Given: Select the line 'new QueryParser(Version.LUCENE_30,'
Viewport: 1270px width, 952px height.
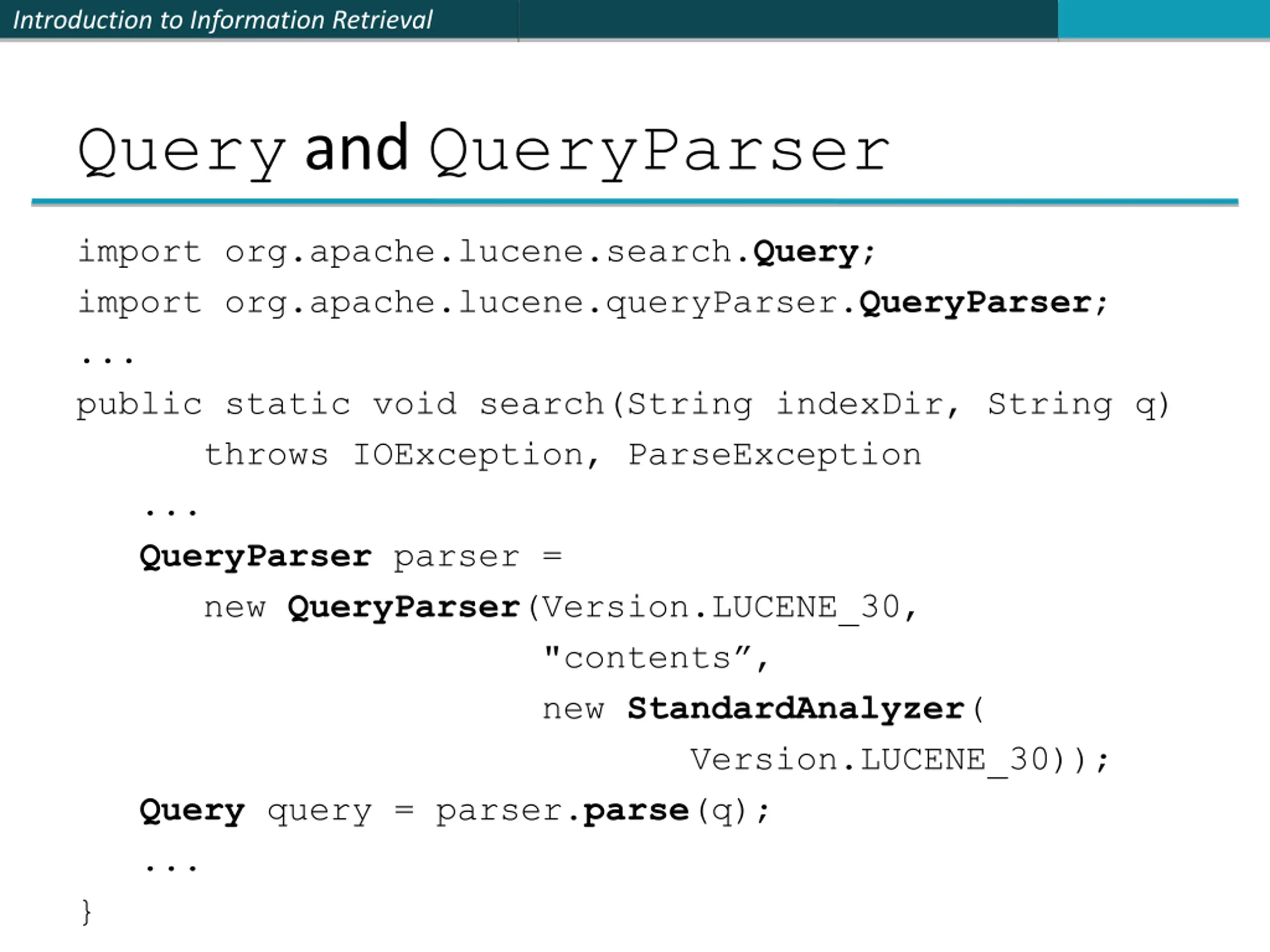Looking at the screenshot, I should click(x=561, y=608).
